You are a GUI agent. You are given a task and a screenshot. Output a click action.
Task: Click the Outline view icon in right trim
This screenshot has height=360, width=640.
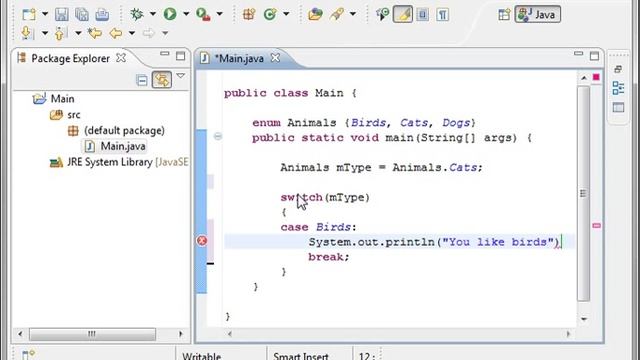click(618, 88)
